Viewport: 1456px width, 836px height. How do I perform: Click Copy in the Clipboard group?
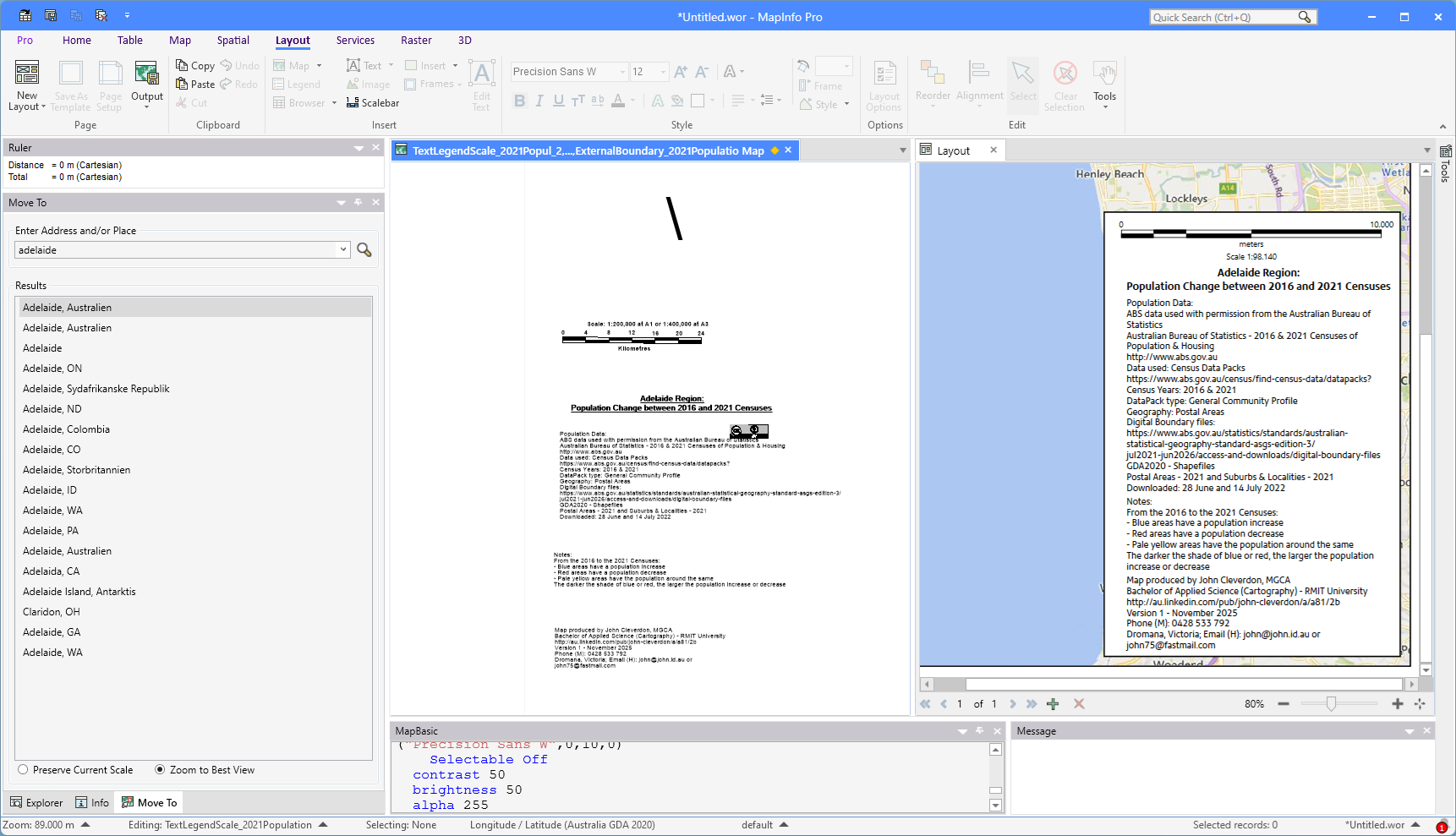click(x=195, y=66)
